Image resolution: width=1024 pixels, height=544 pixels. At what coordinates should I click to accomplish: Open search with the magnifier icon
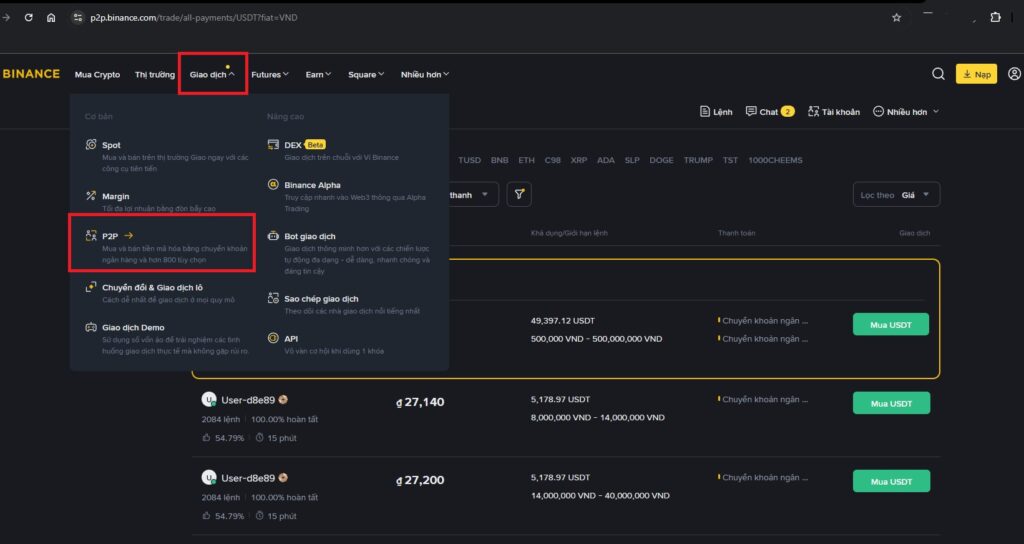[938, 74]
